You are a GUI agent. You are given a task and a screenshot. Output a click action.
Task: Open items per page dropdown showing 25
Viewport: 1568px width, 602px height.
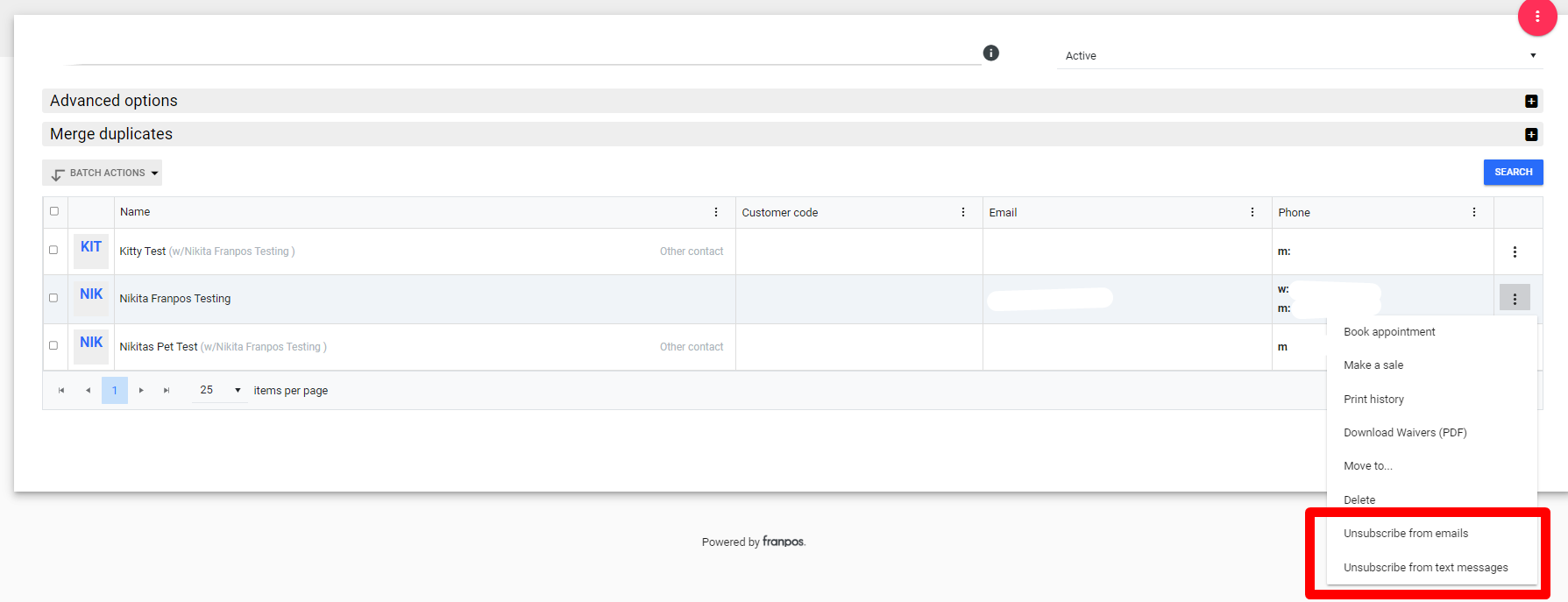coord(219,390)
